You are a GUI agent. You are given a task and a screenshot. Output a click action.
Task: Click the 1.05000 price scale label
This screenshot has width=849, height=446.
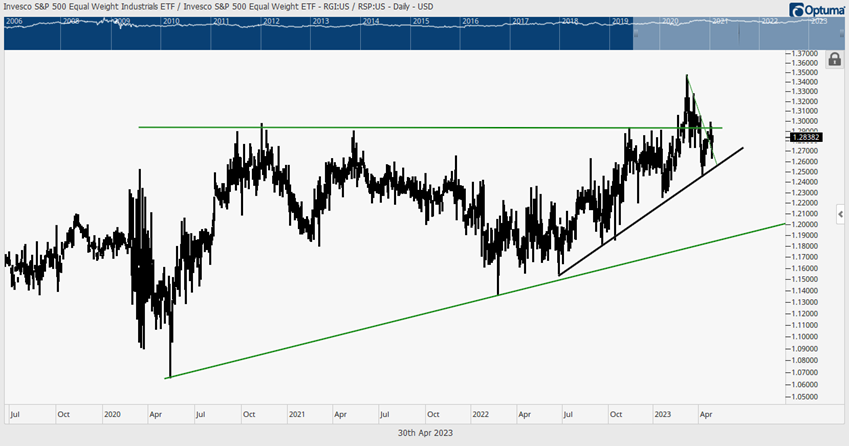[805, 397]
